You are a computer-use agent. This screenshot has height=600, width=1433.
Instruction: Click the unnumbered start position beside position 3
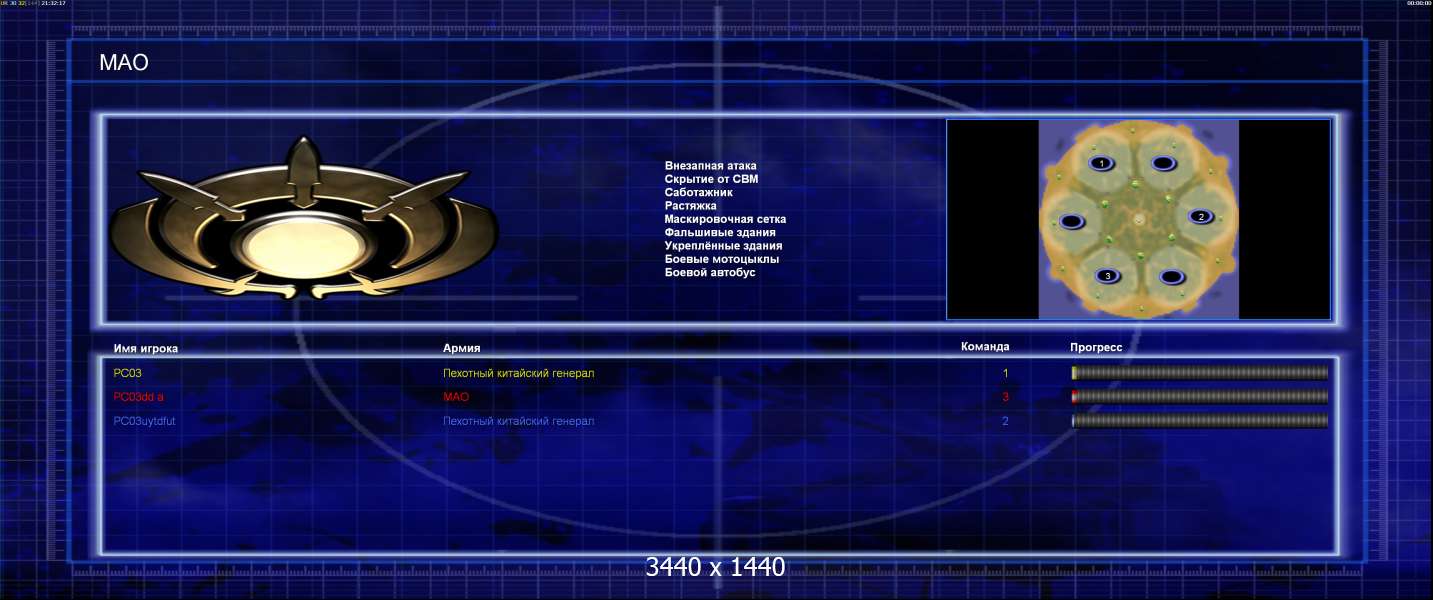click(1171, 276)
